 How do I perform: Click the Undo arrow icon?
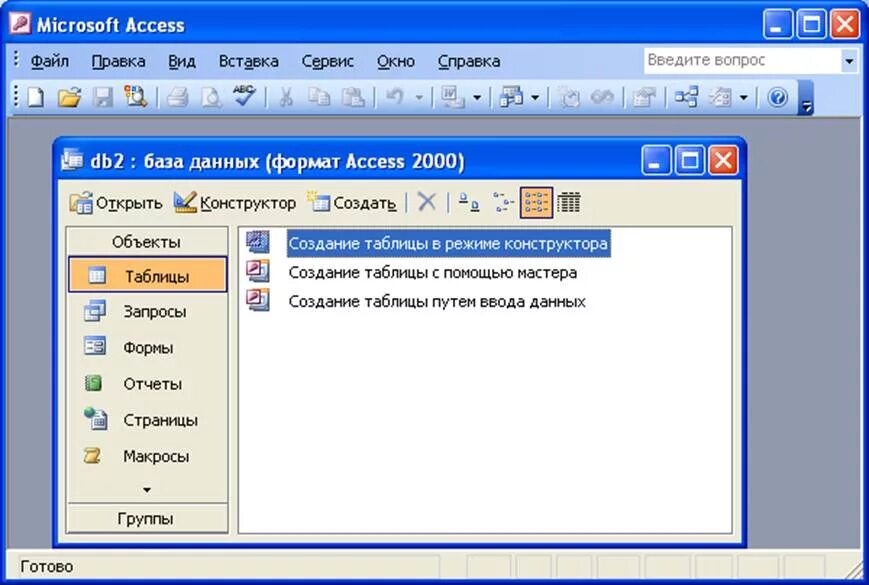[x=395, y=98]
